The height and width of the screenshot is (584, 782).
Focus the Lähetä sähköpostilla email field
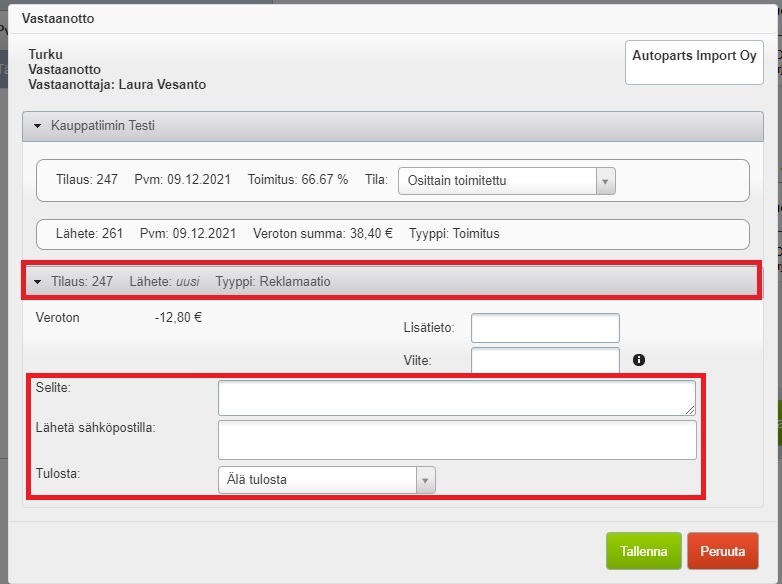(456, 439)
